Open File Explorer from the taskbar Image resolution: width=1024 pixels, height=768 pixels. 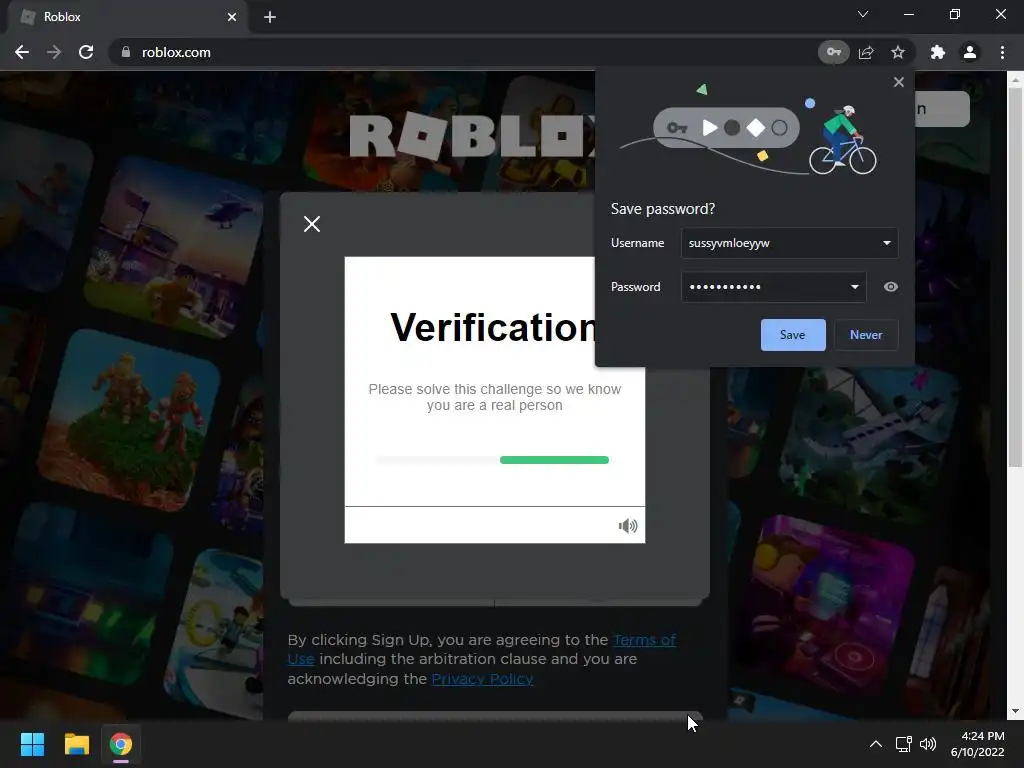pyautogui.click(x=76, y=744)
